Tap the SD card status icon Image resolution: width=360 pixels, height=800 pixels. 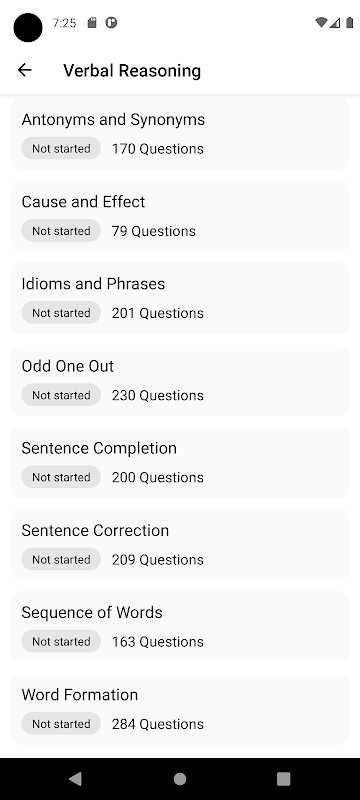pos(92,22)
